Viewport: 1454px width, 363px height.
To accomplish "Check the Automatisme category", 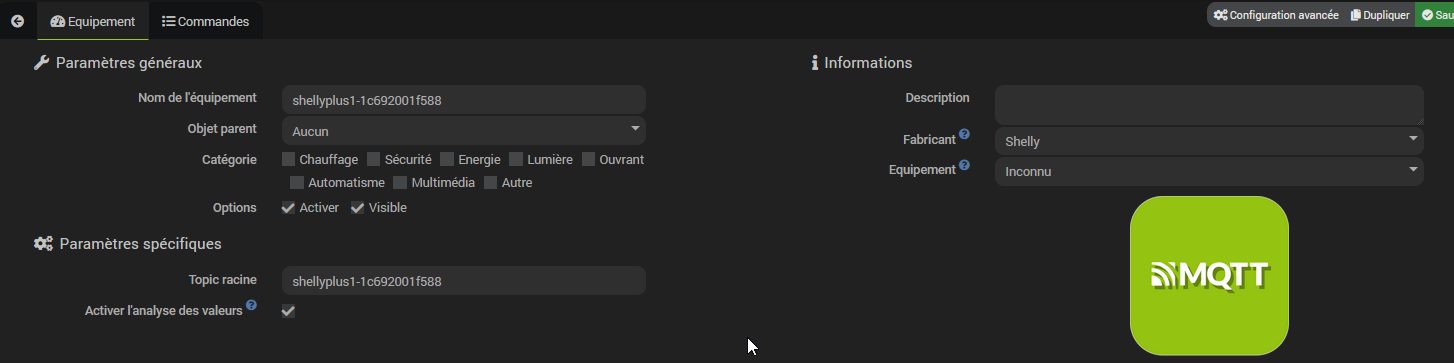I will pyautogui.click(x=296, y=183).
